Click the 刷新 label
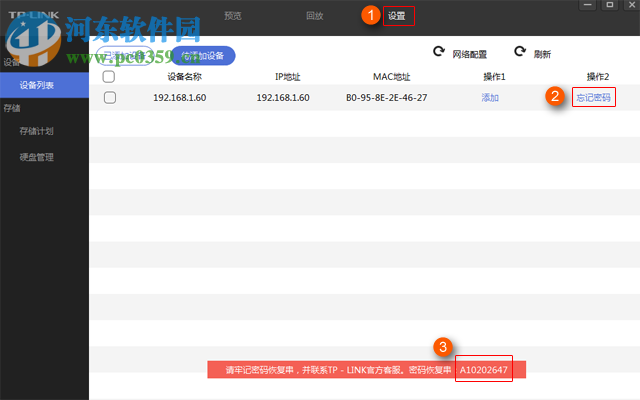 tap(542, 54)
